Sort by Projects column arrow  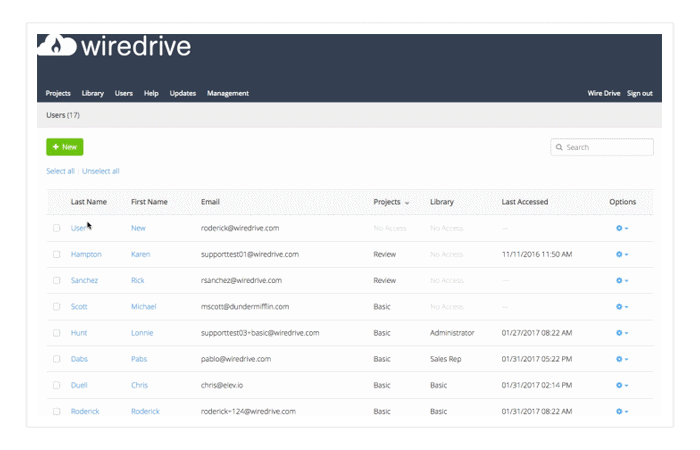pyautogui.click(x=407, y=203)
